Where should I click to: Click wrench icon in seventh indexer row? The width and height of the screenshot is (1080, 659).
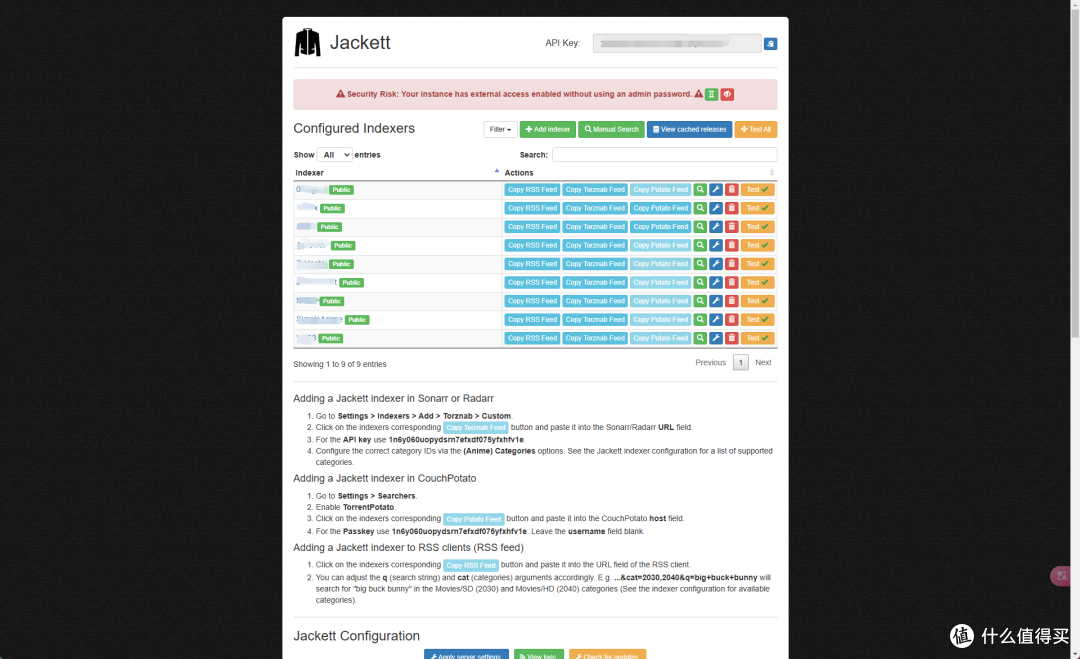coord(716,301)
